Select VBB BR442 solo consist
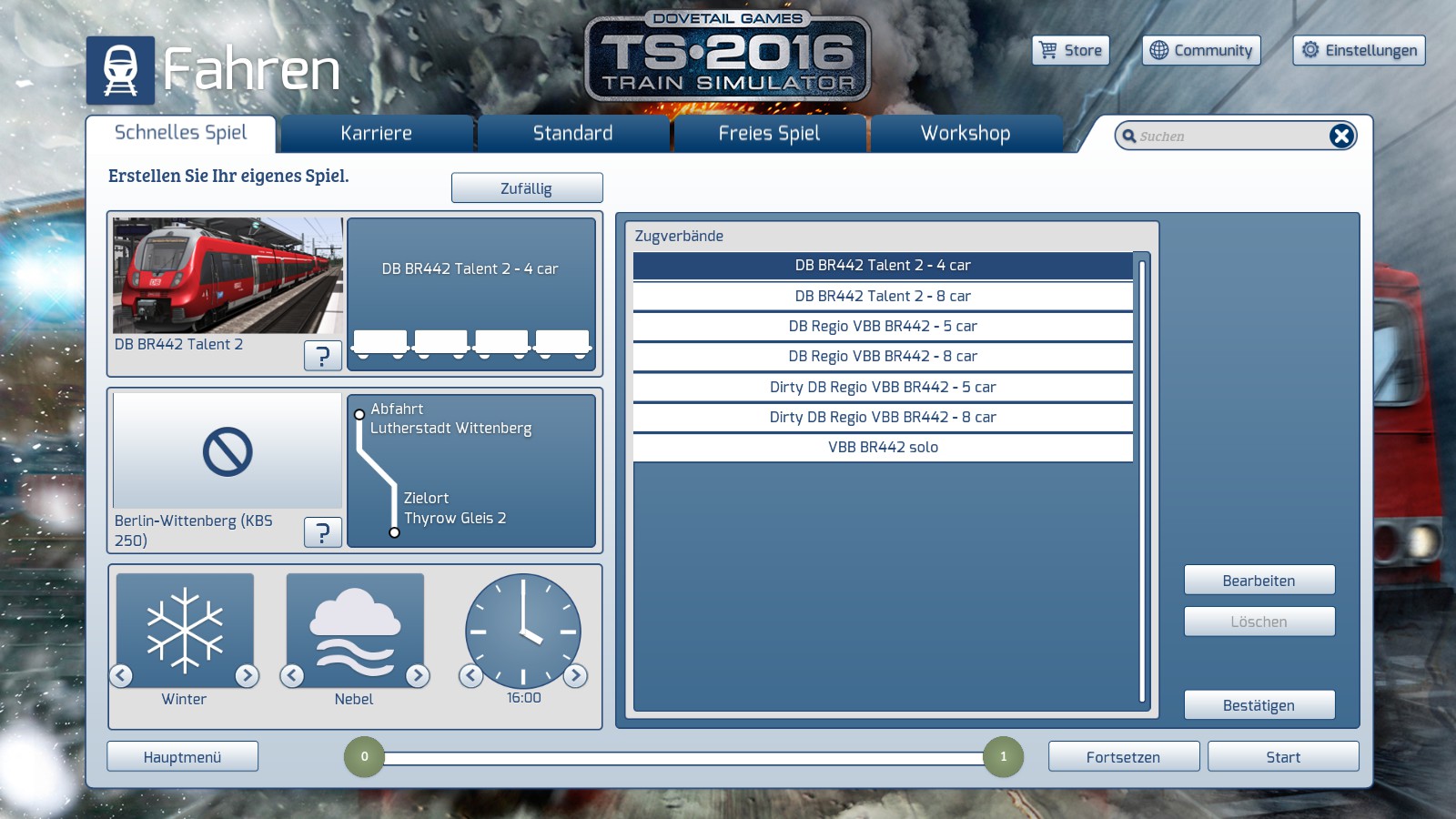This screenshot has width=1456, height=819. pos(883,447)
